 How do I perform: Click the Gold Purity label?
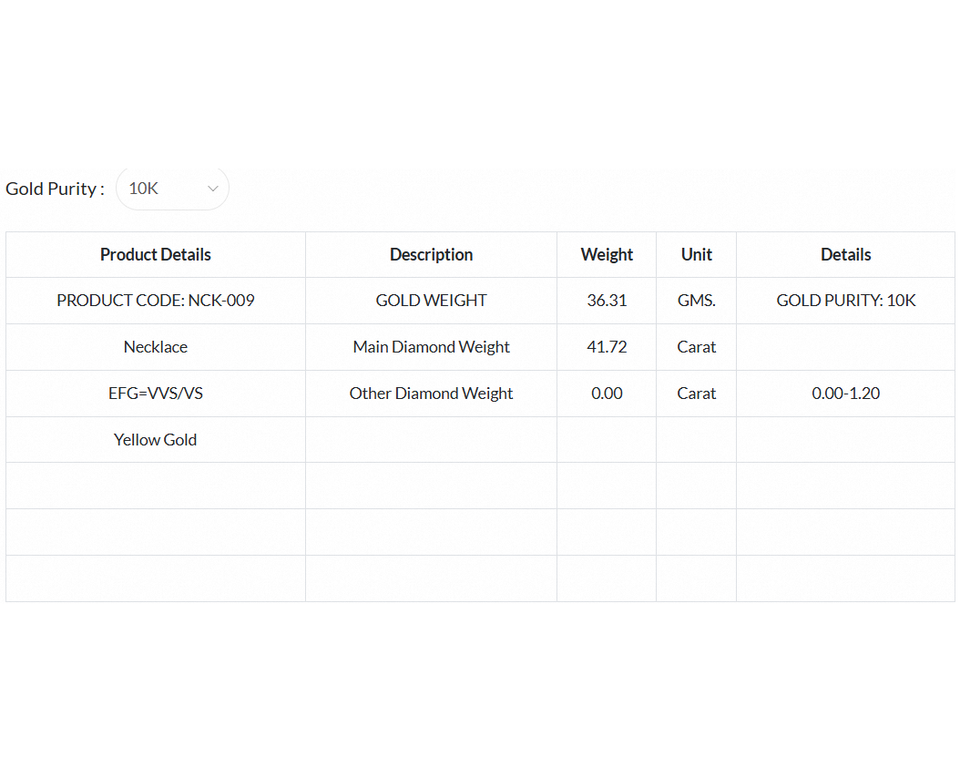[x=54, y=188]
